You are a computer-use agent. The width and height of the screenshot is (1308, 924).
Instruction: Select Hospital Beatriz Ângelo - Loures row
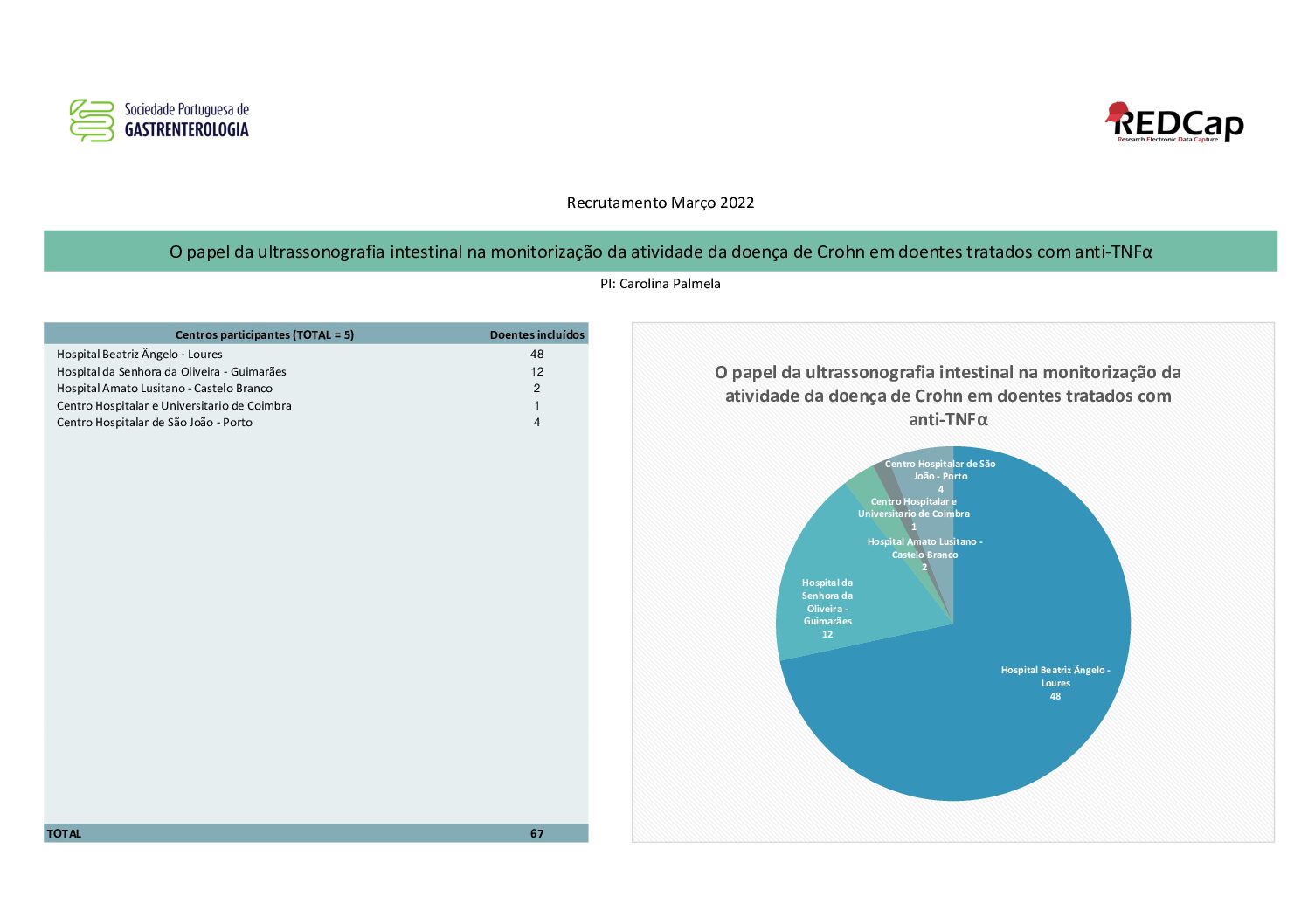pos(316,355)
